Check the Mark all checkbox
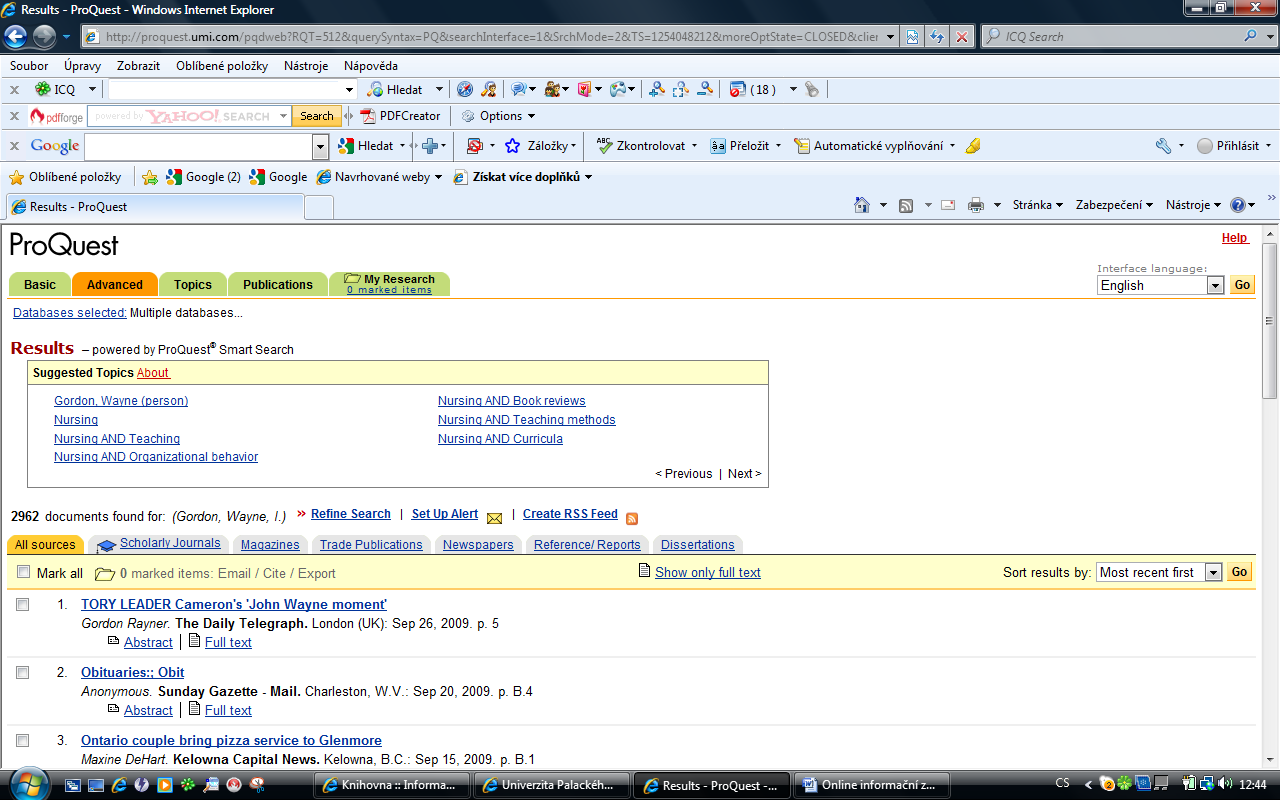 (x=24, y=572)
